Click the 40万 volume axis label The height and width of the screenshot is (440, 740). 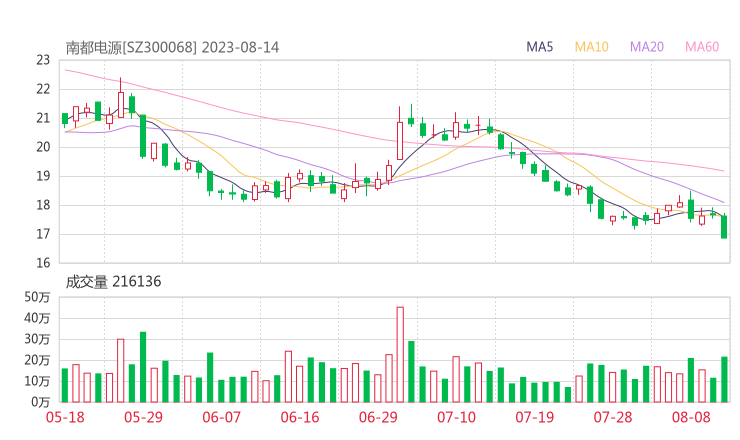pyautogui.click(x=37, y=318)
